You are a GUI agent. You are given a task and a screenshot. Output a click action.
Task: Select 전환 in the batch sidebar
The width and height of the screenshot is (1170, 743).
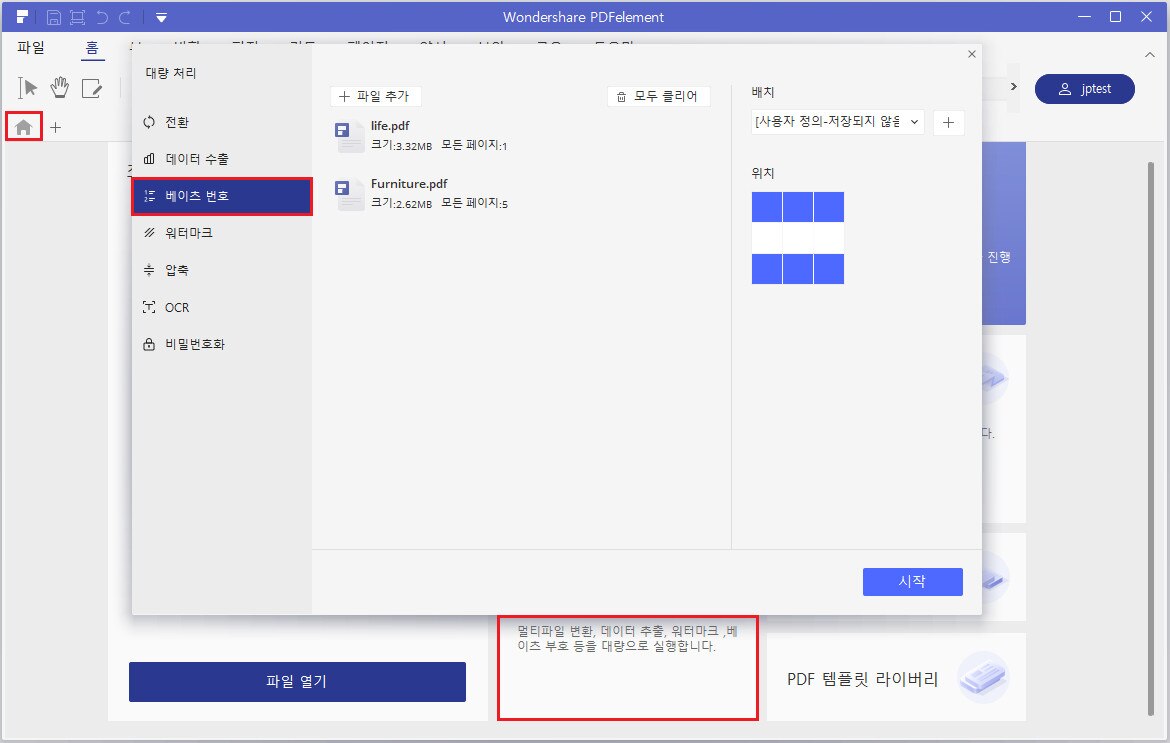(222, 122)
